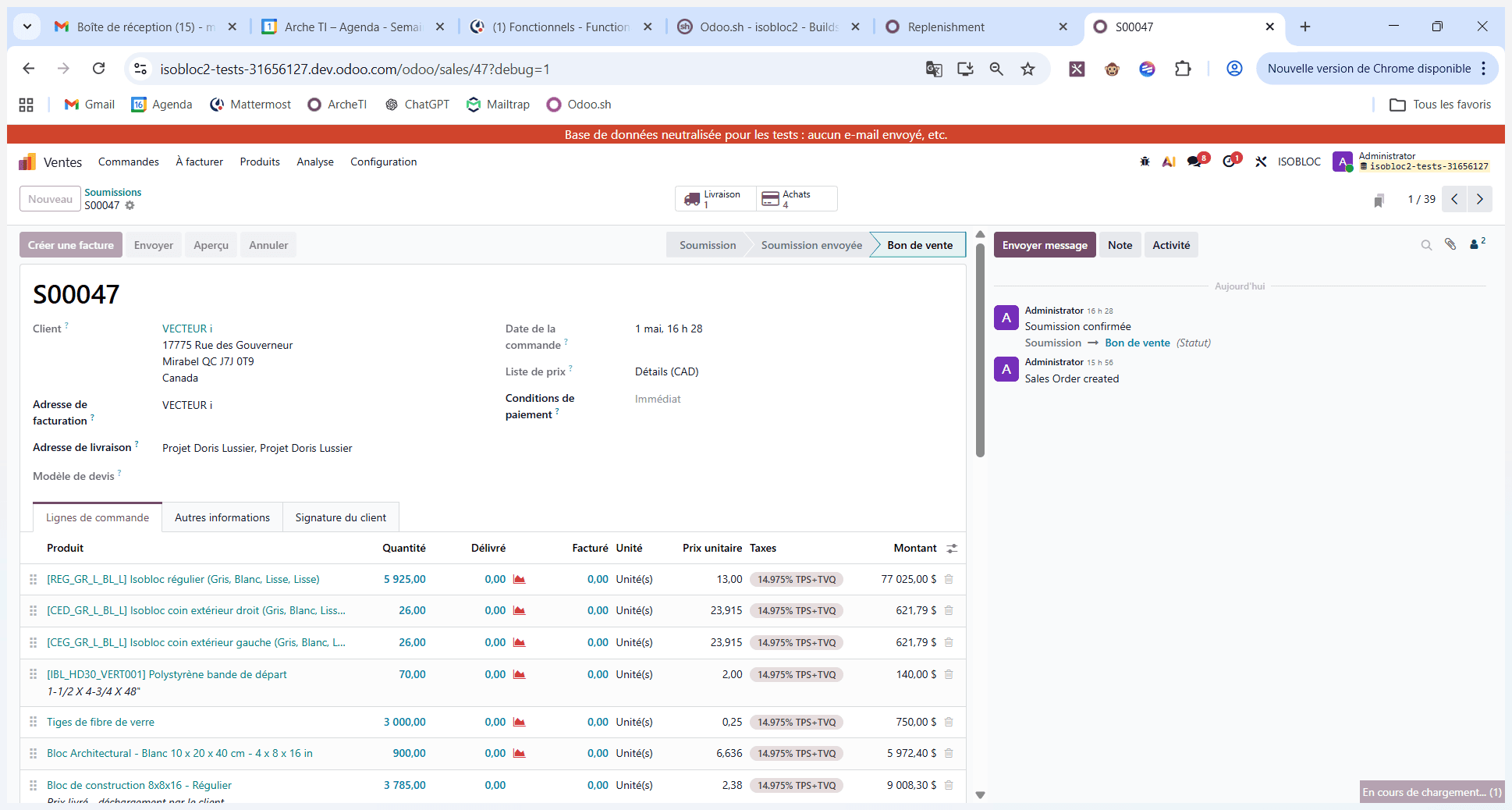Delete the Polystyrène bande de départ line
This screenshot has width=1512, height=810.
(949, 674)
